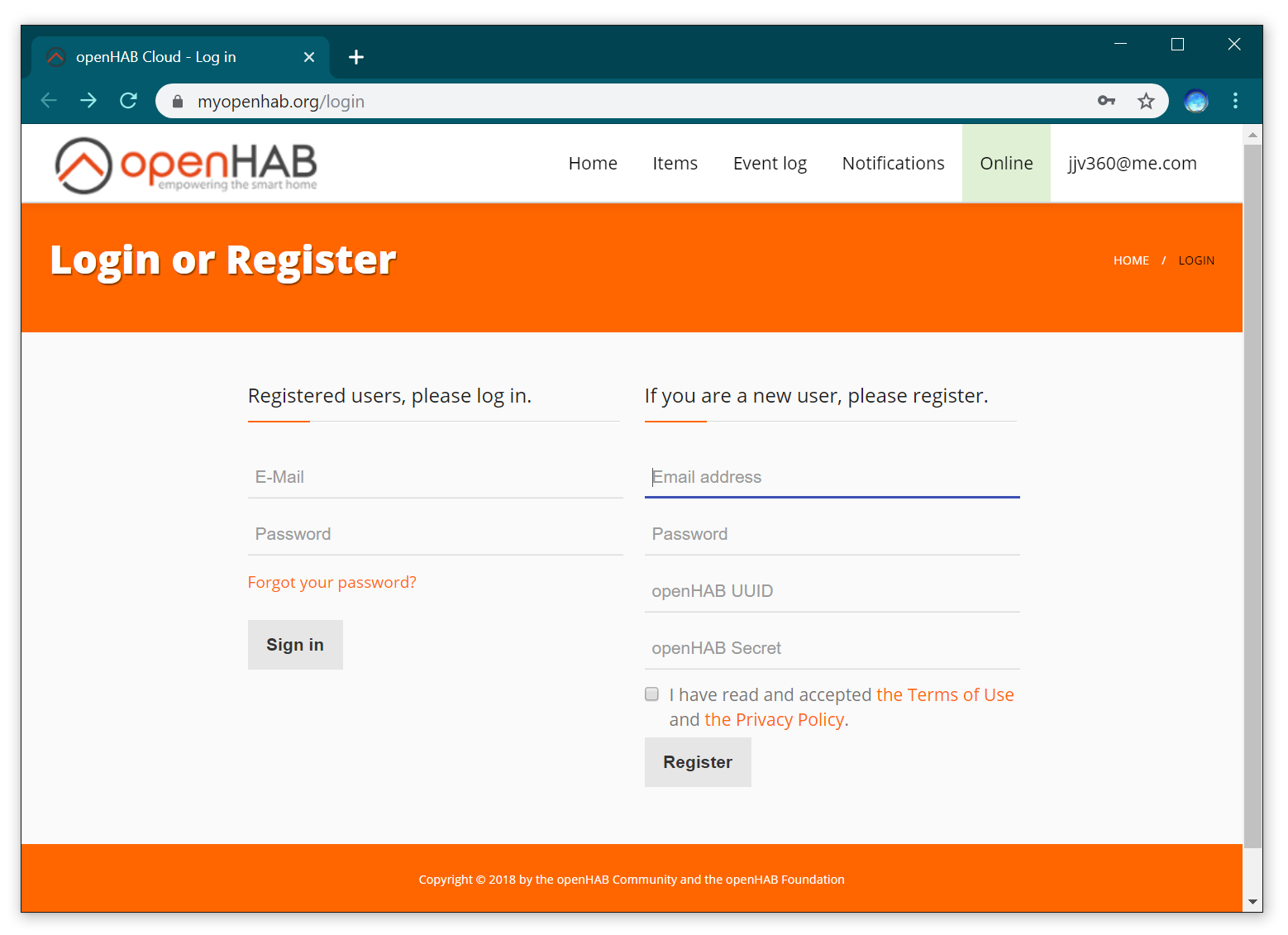Select the openHAB Cloud - Log in tab
This screenshot has width=1288, height=935.
(180, 57)
